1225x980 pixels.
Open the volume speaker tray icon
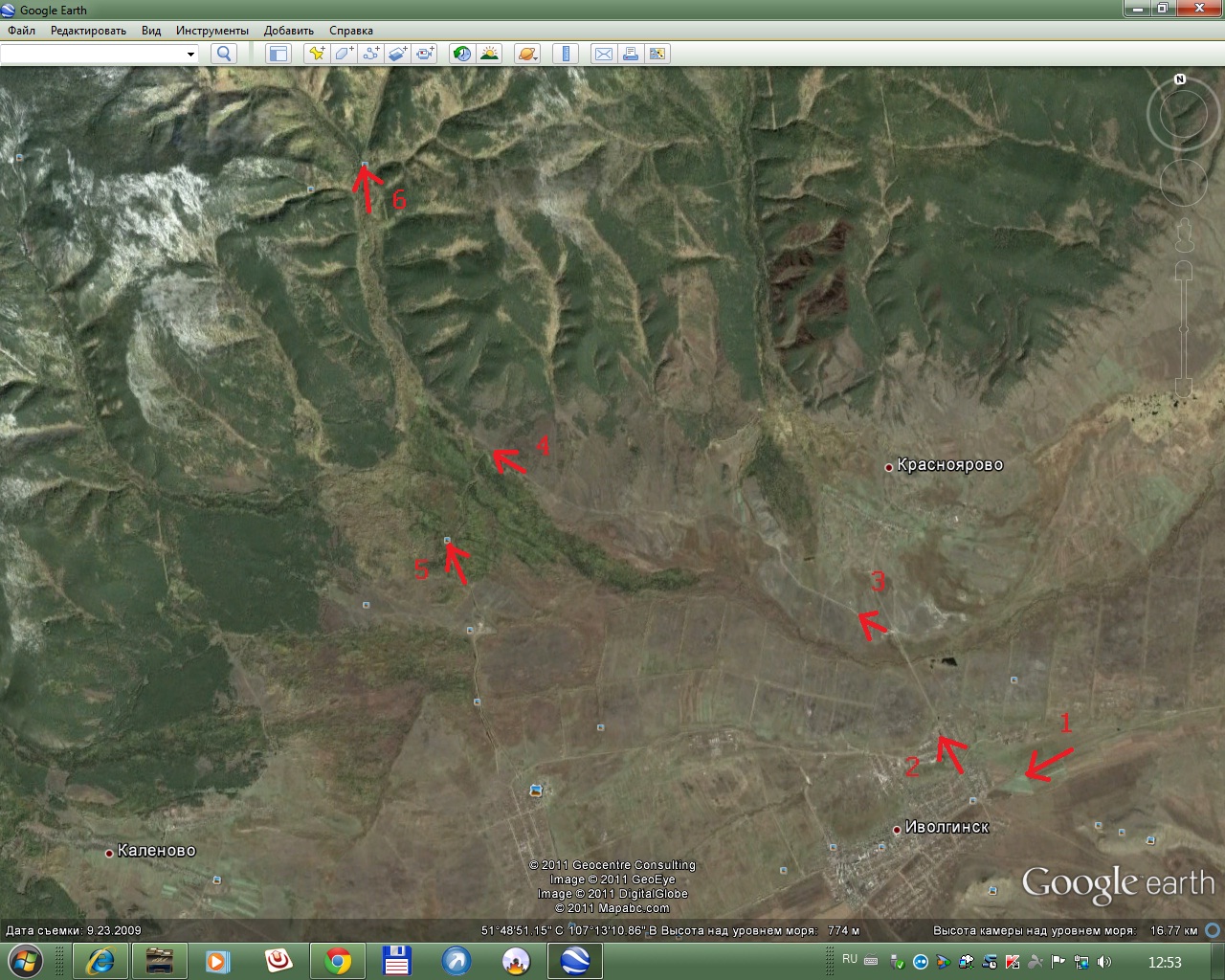[x=1104, y=962]
